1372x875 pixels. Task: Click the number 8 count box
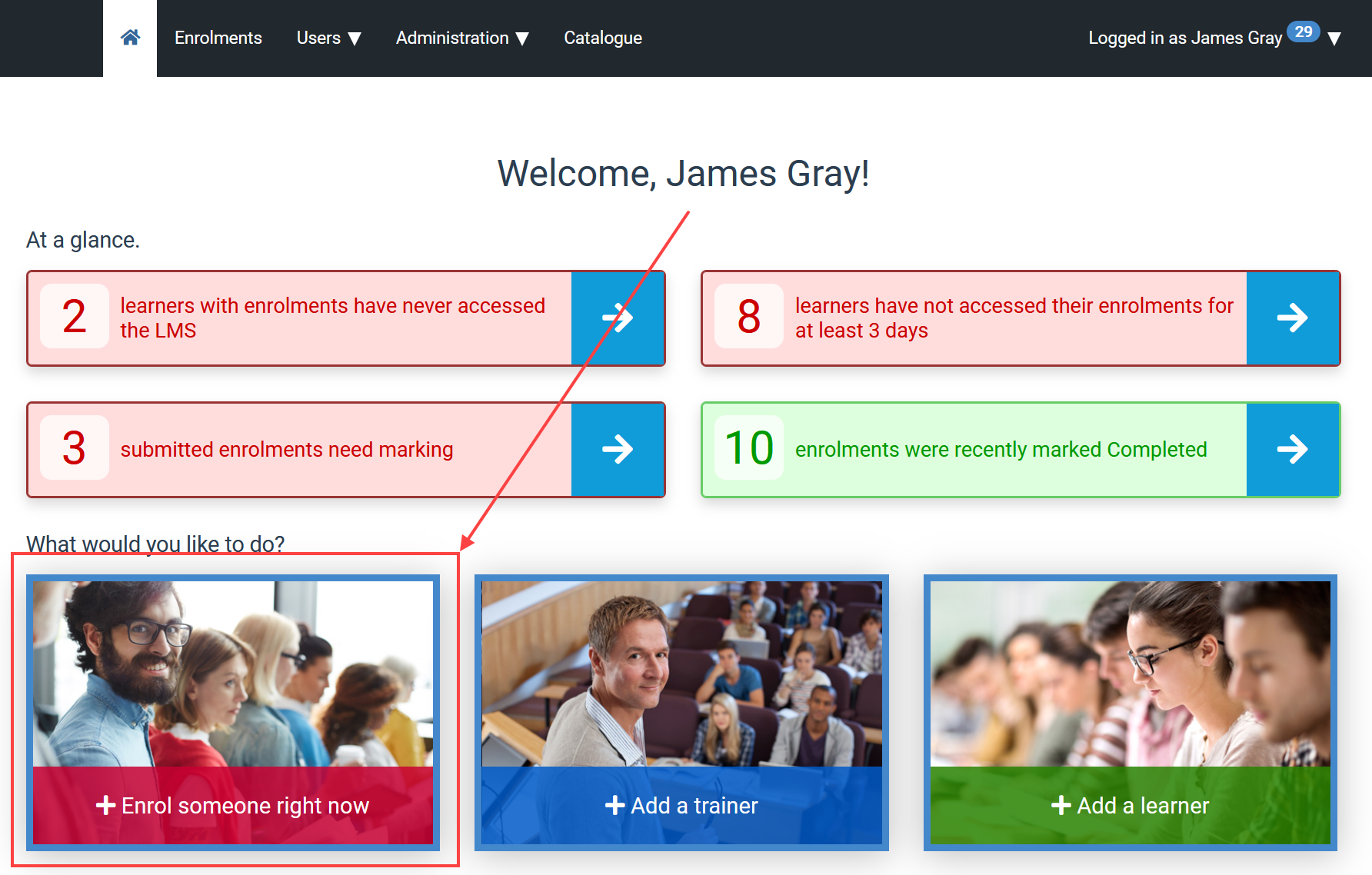(x=749, y=316)
